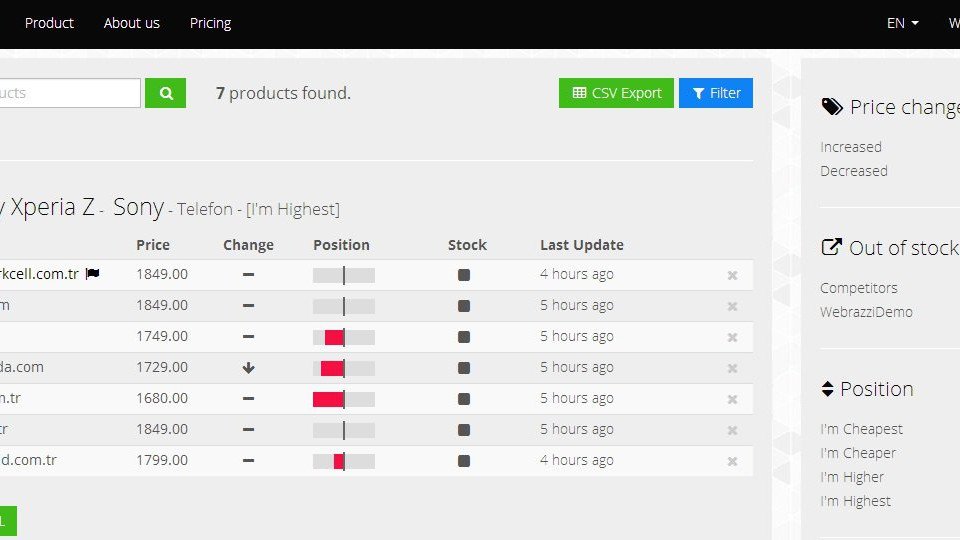
Task: Click the position bar for 1680.00 row
Action: tap(343, 399)
